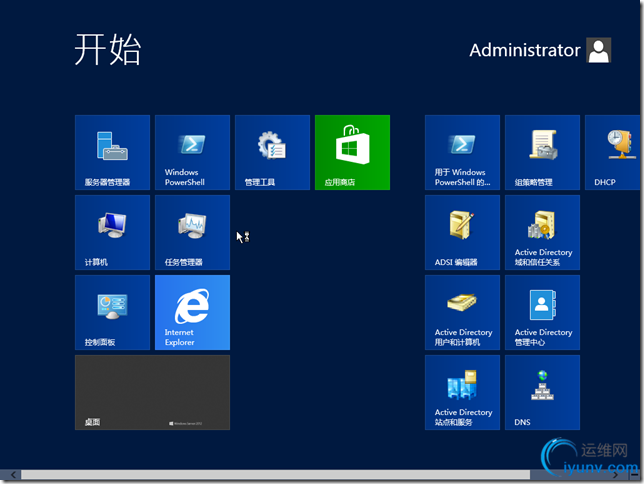Open Active Directory 域和信任关系 tile

click(x=542, y=233)
